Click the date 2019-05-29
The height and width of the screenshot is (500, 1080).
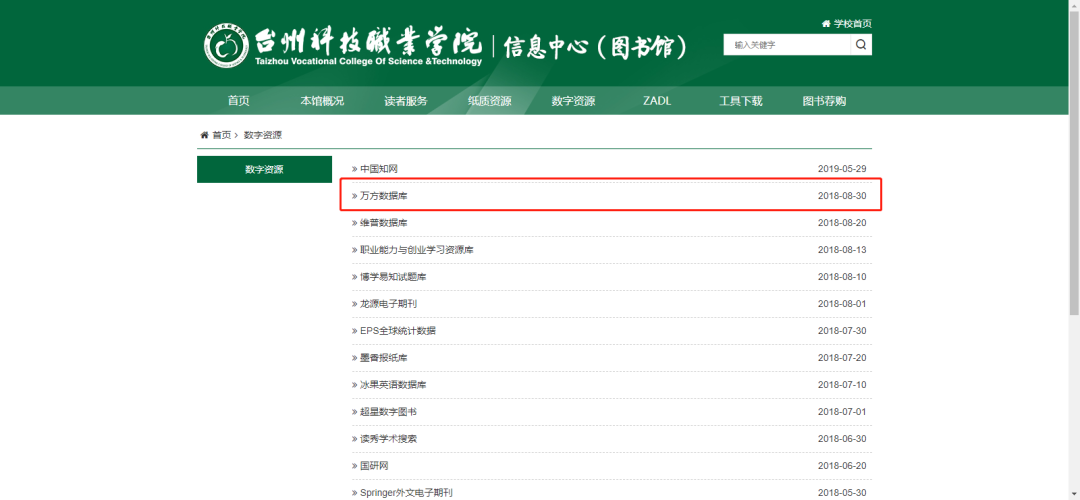(x=842, y=169)
